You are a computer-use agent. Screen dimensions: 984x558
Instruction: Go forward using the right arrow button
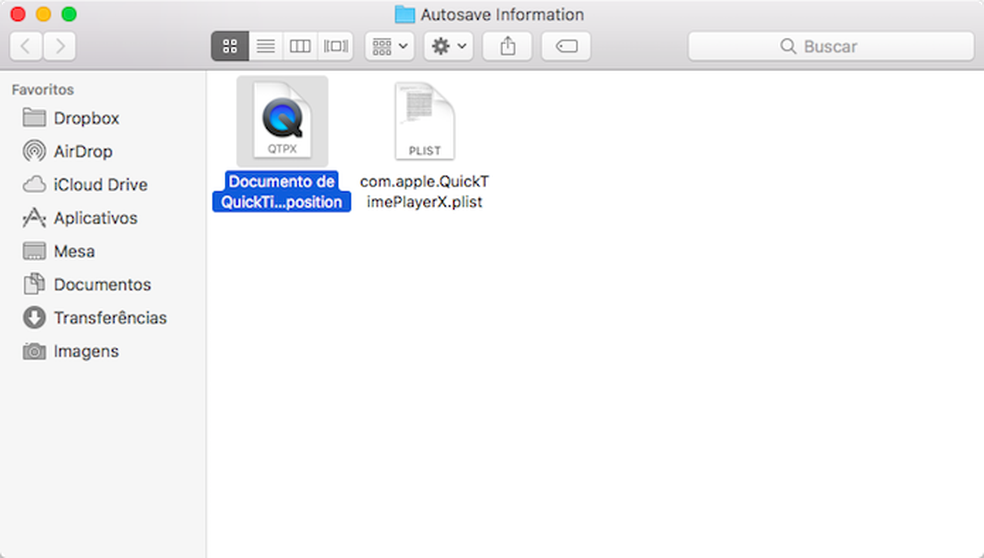[x=60, y=46]
